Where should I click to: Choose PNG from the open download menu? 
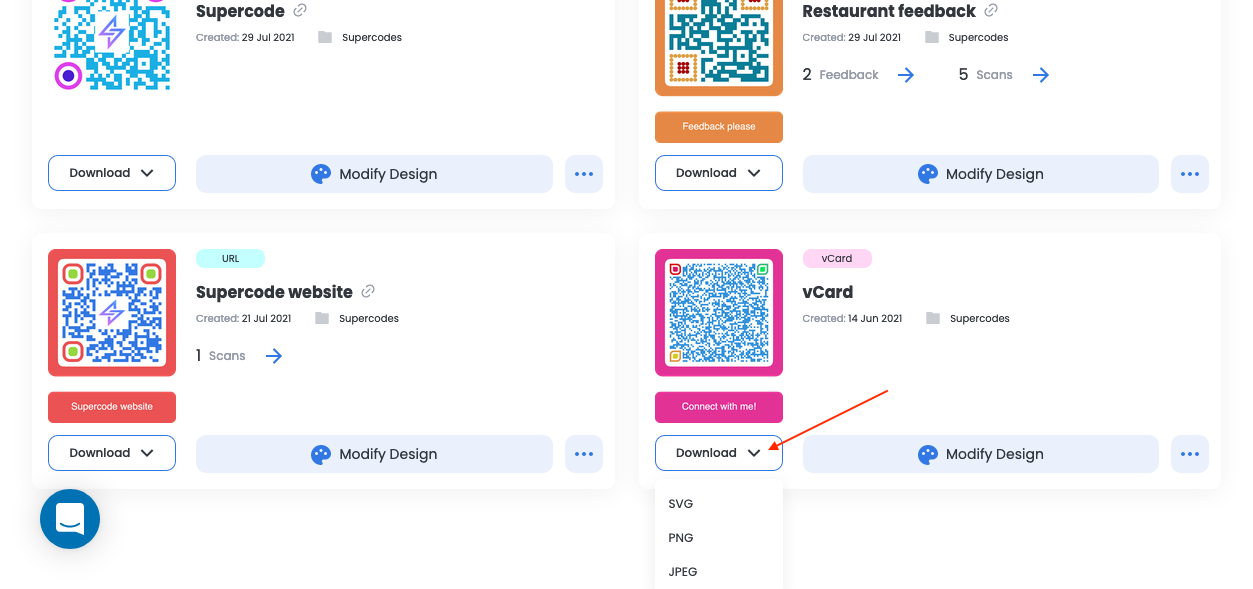point(680,537)
